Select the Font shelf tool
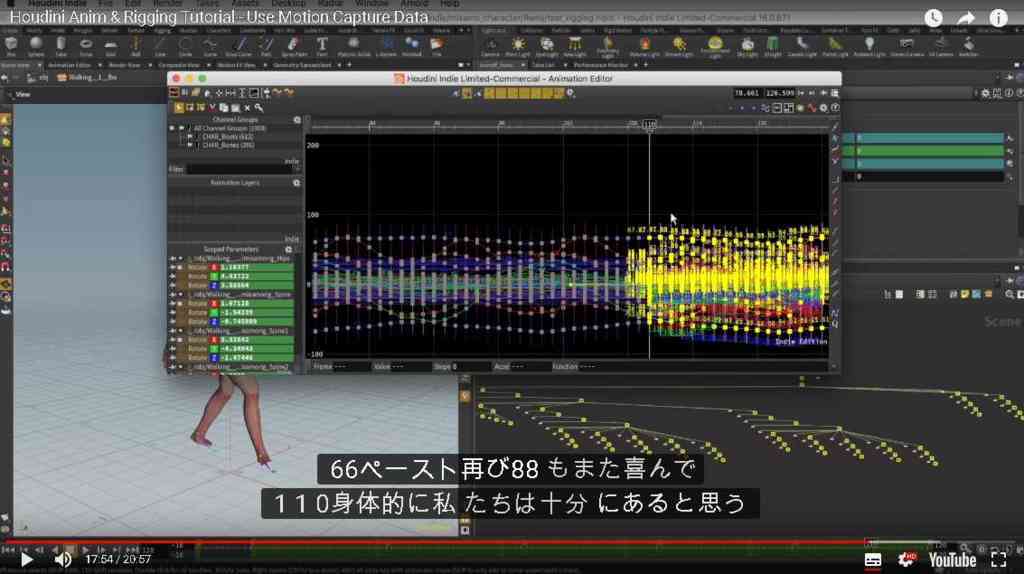 (x=322, y=46)
